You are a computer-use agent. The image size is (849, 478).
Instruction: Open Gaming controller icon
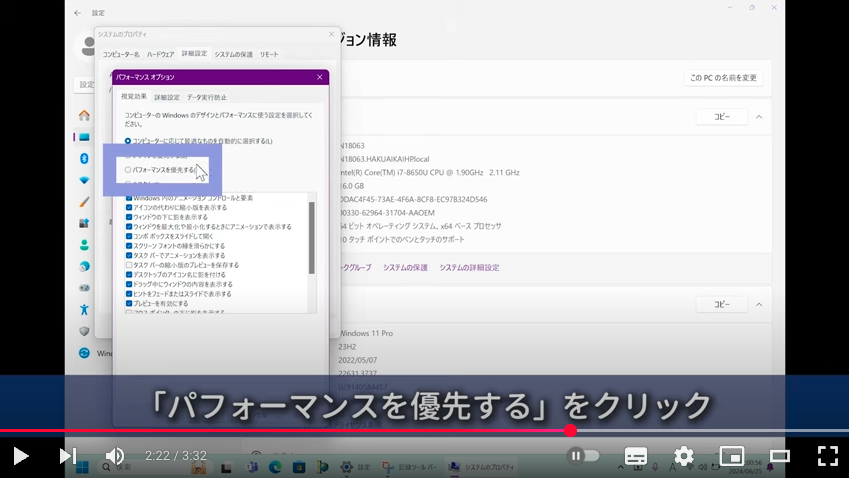click(84, 288)
